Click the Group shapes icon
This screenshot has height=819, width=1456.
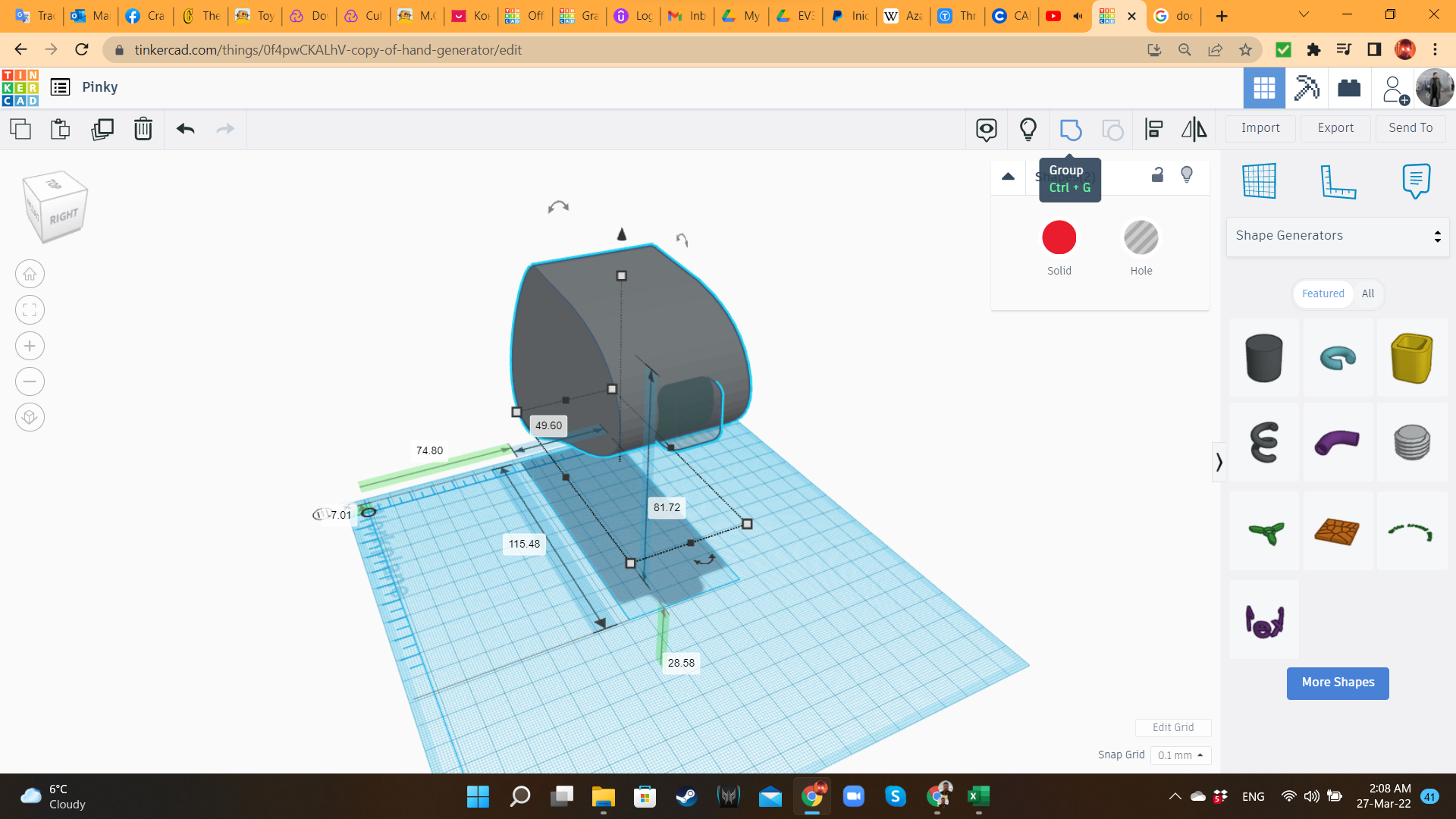click(1070, 130)
